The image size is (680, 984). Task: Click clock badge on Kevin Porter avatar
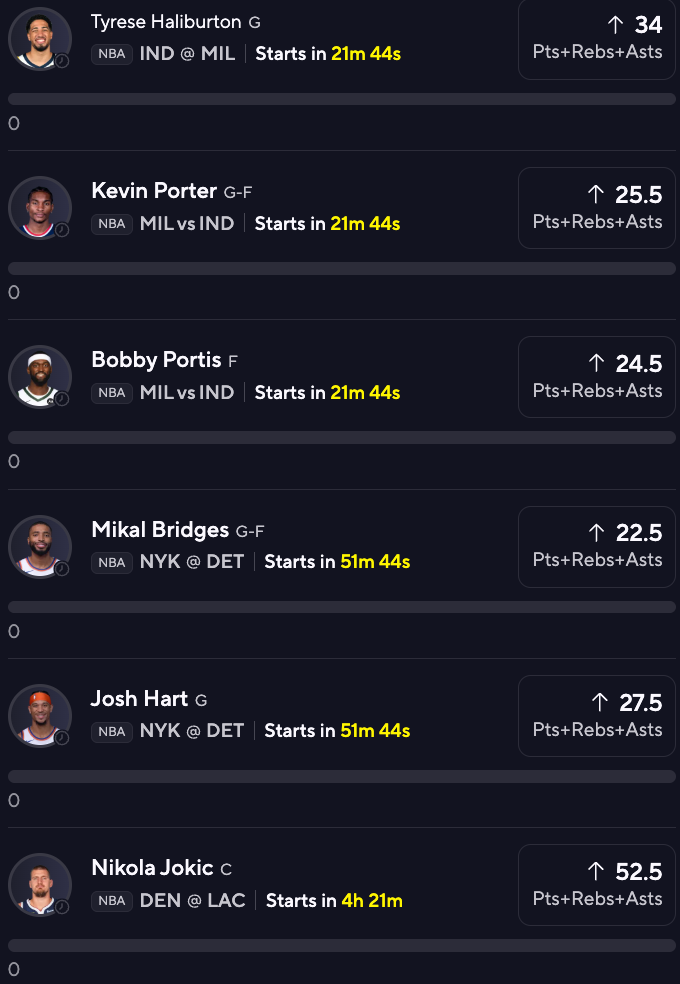pos(61,230)
